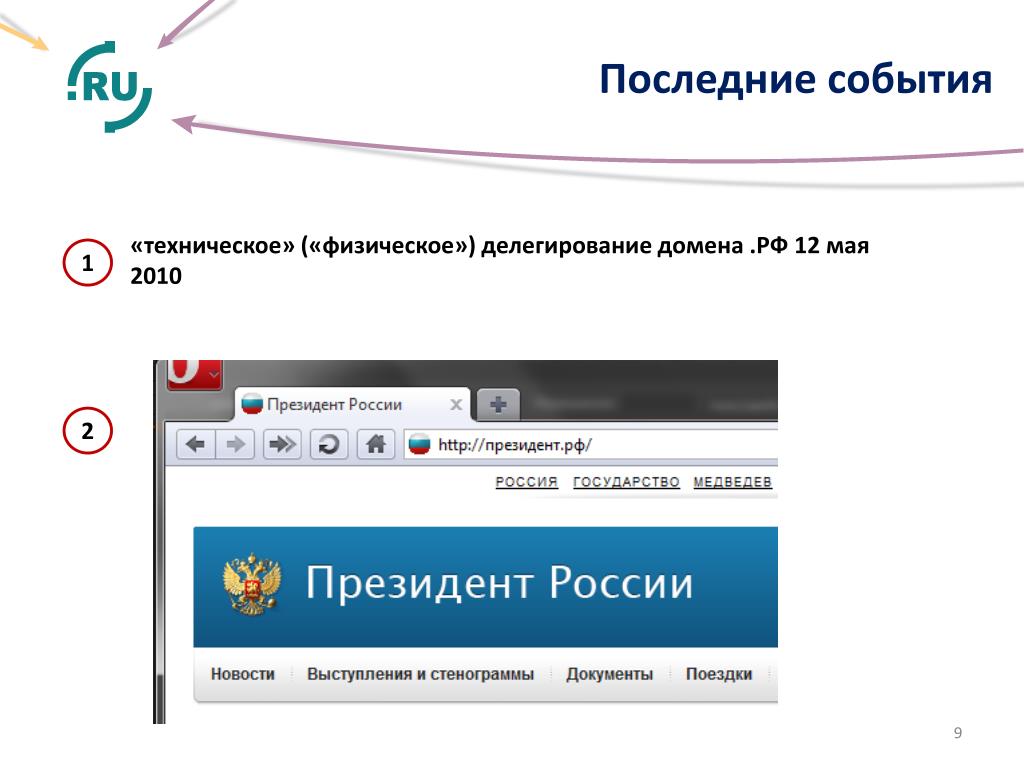Click the browser Forward arrow

click(x=235, y=445)
